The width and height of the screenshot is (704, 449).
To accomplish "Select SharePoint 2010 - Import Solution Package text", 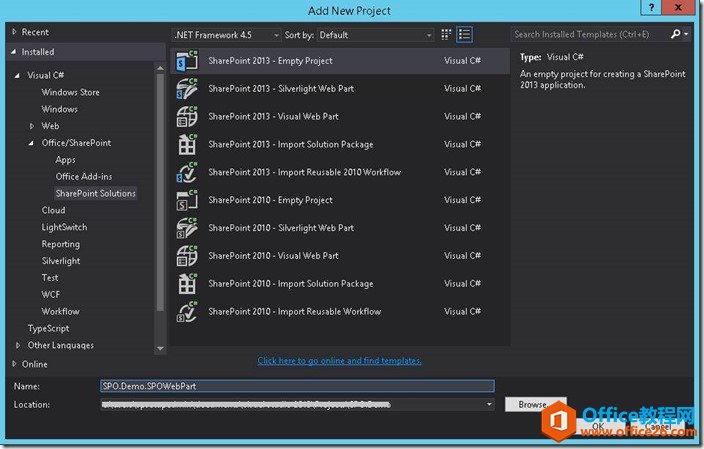I will tap(291, 283).
